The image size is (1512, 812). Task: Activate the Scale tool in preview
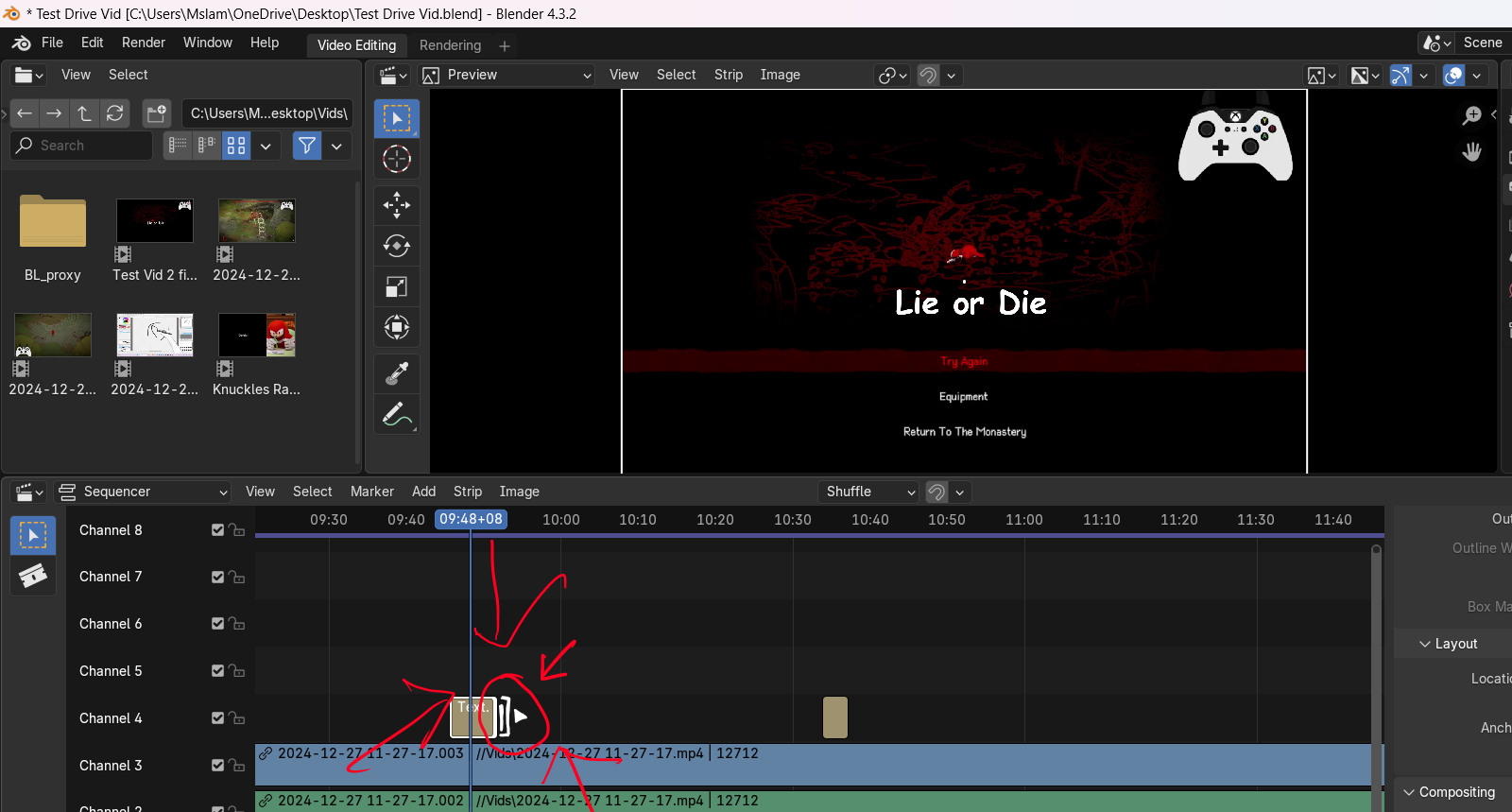(397, 286)
